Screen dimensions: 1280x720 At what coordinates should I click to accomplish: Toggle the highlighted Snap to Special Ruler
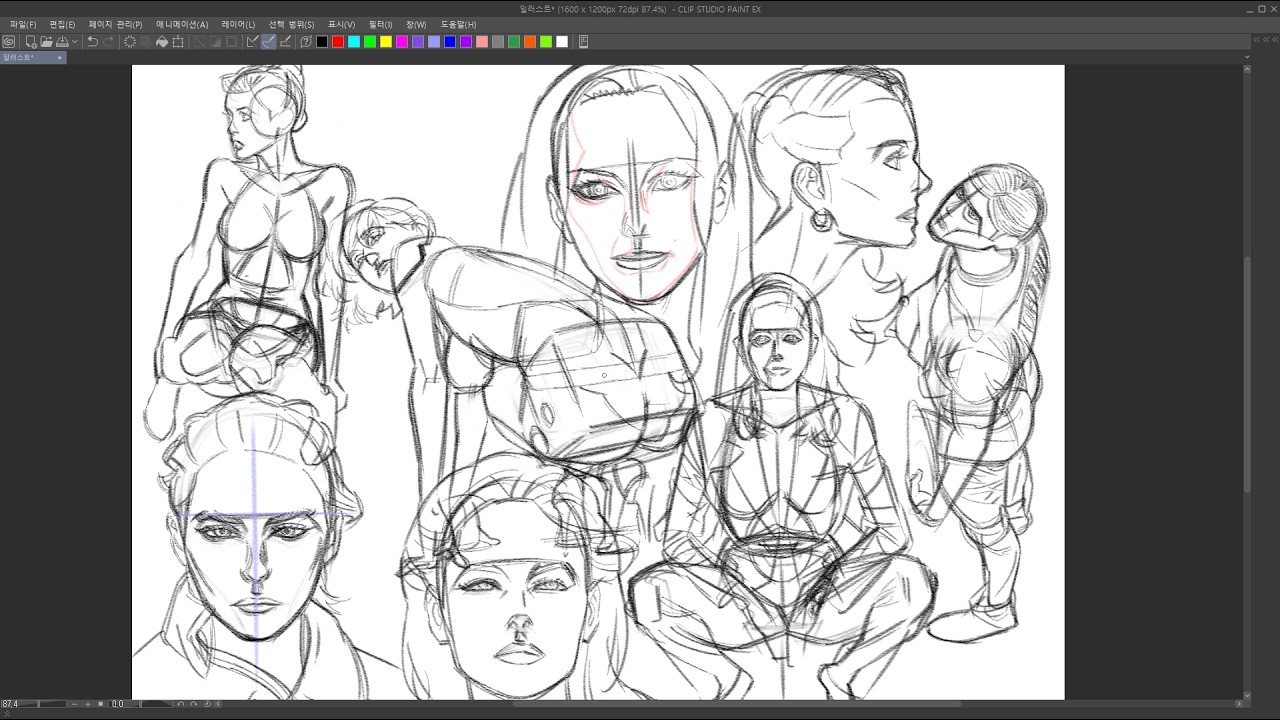[269, 42]
